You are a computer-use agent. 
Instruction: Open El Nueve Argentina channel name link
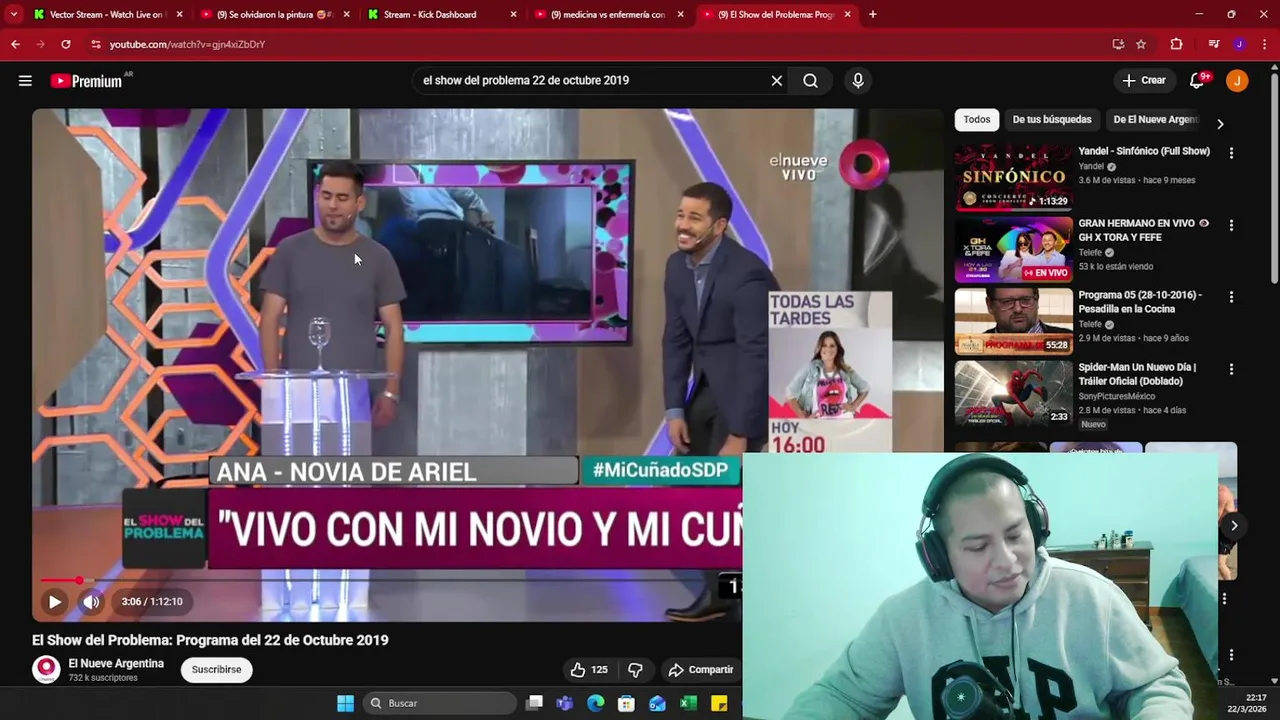pos(116,664)
